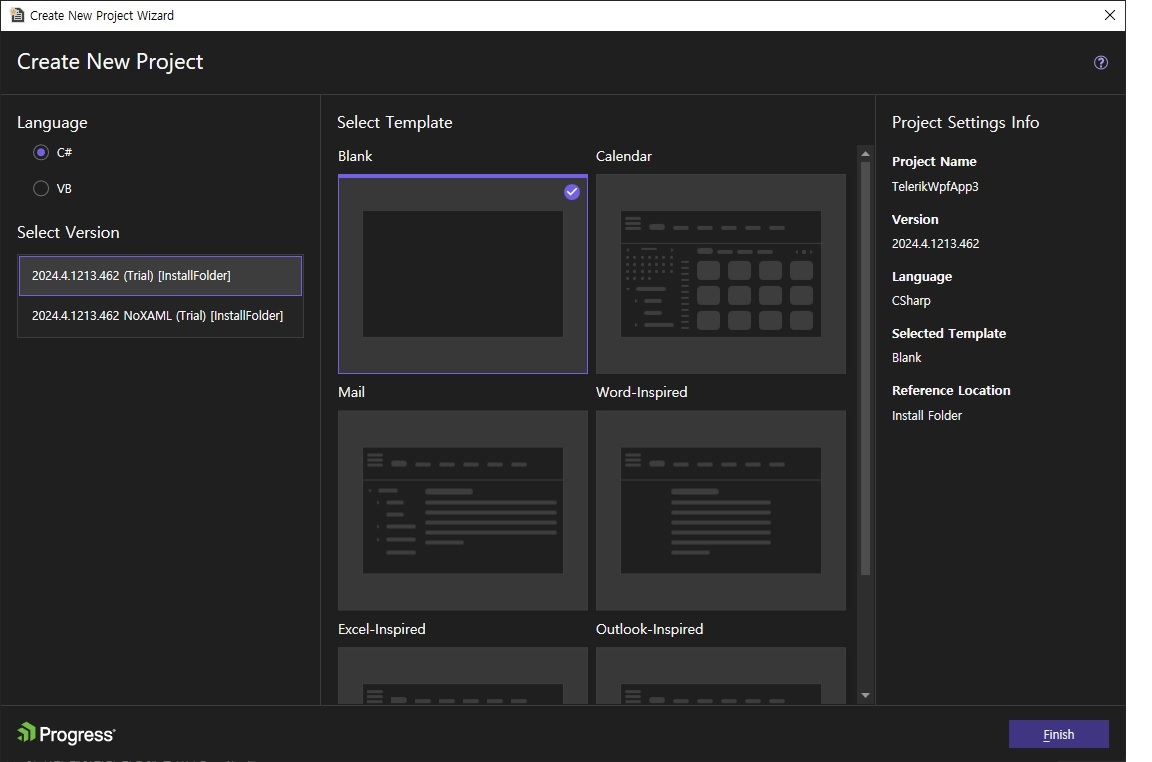Choose the 2024.4.1213.462 NoXAML (Trial) version
The image size is (1152, 762).
coord(160,316)
